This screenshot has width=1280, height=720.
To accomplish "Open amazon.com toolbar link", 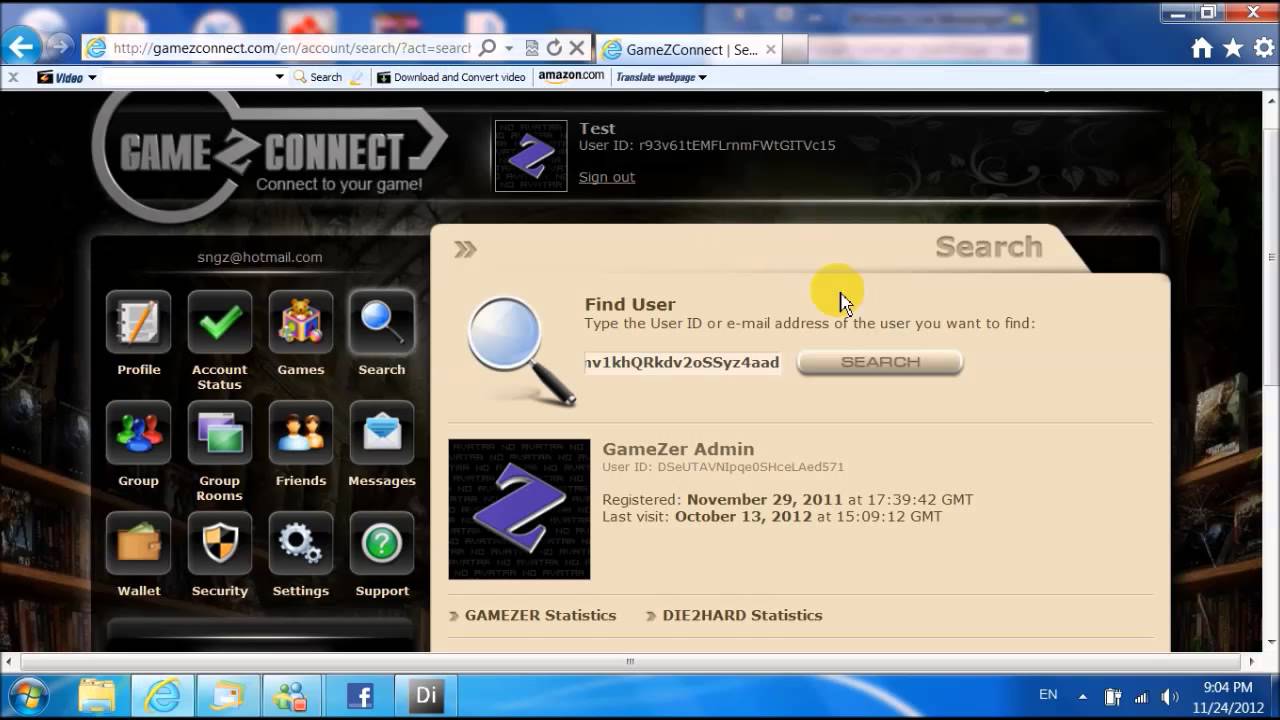I will tap(571, 76).
